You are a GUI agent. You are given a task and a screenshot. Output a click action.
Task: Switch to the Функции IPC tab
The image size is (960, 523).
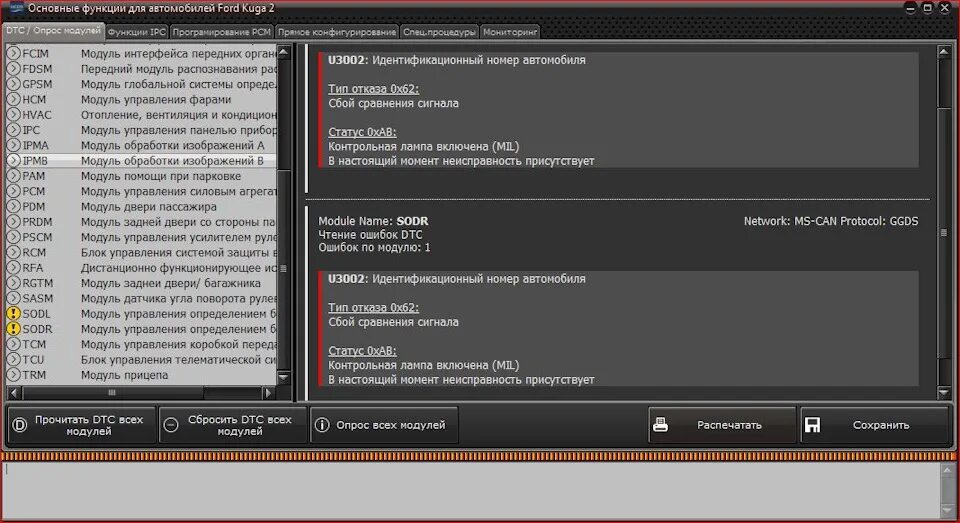(137, 32)
